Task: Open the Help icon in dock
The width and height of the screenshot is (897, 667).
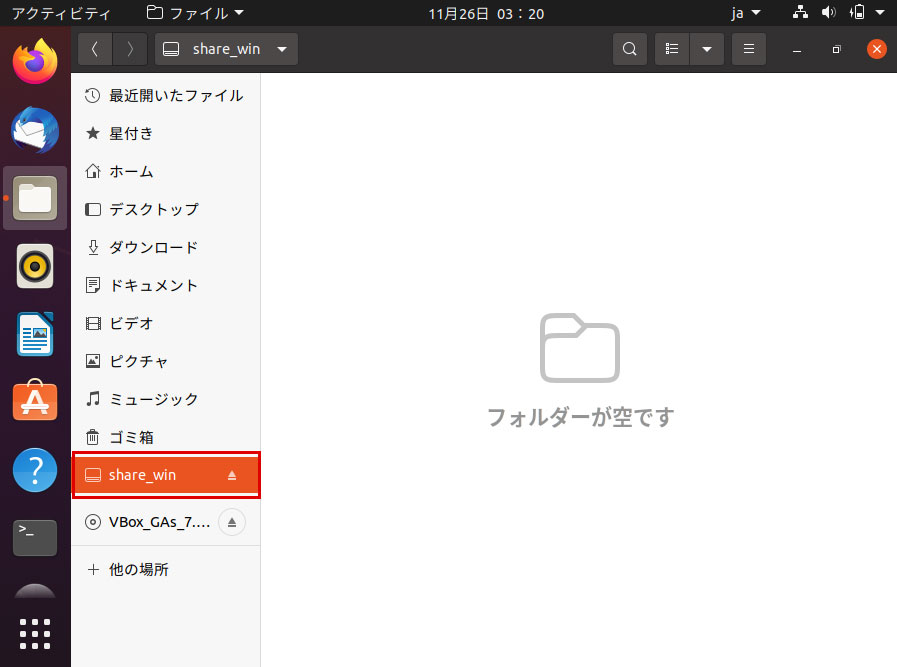Action: point(35,470)
